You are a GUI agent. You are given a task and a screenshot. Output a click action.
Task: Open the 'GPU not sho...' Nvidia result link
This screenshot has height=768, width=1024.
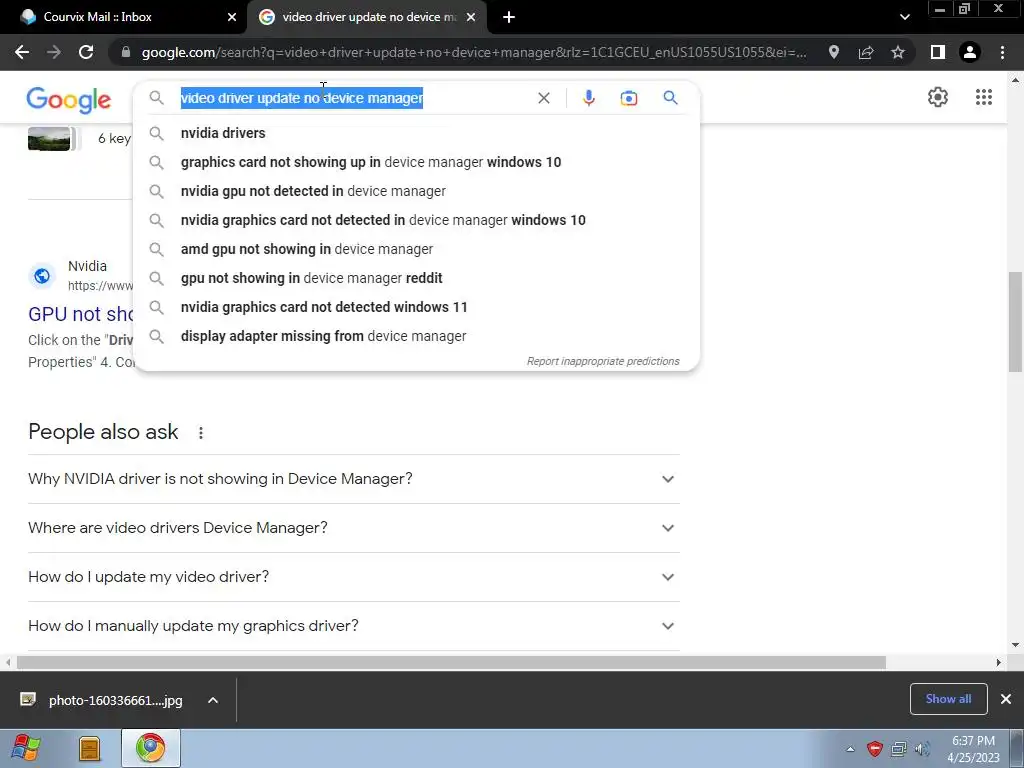click(x=81, y=314)
